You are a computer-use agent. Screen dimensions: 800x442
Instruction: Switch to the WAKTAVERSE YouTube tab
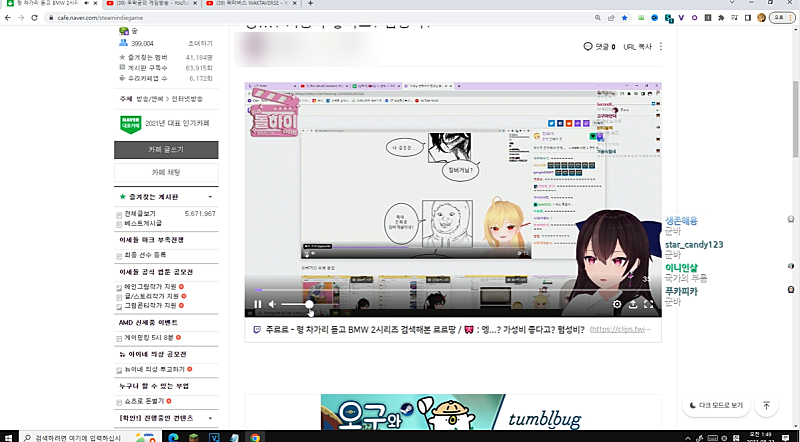(251, 3)
